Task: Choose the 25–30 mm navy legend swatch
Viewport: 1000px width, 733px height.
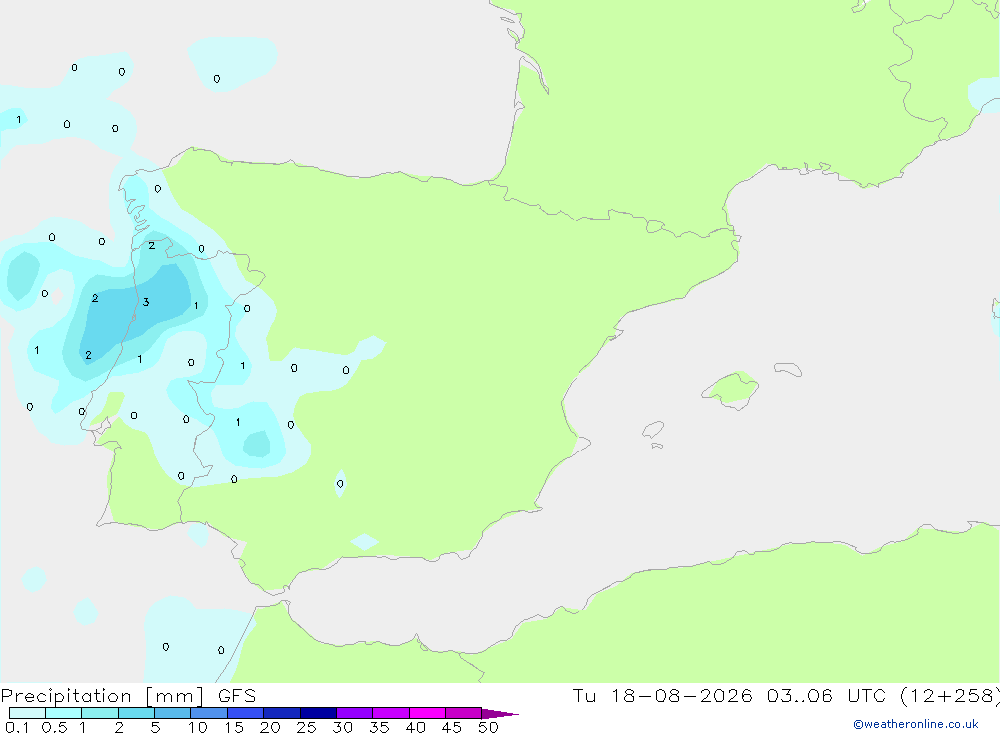Action: pos(318,713)
